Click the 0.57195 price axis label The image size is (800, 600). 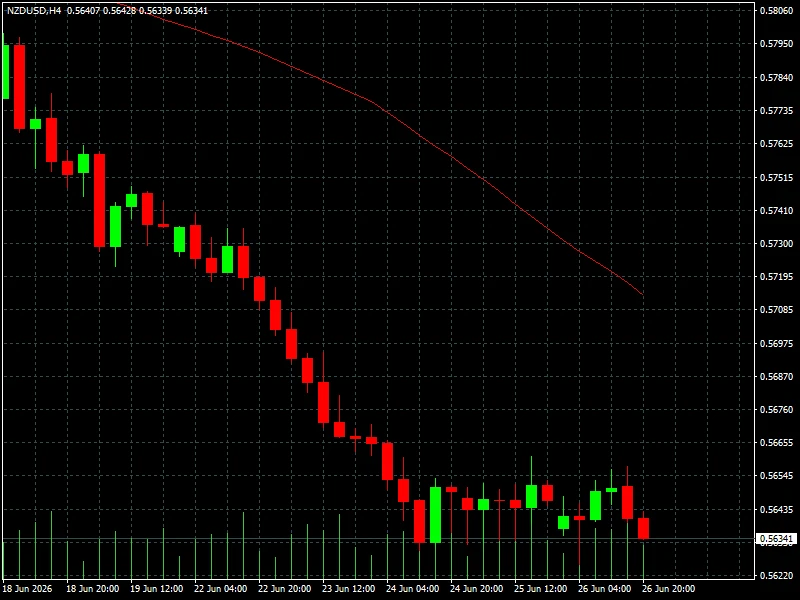point(777,277)
